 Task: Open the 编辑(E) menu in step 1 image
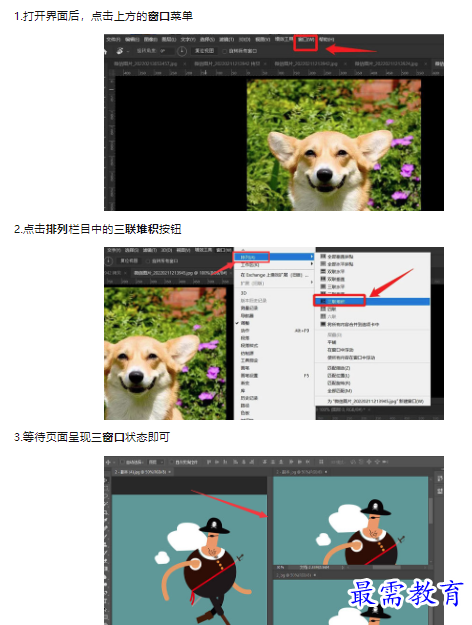click(132, 39)
